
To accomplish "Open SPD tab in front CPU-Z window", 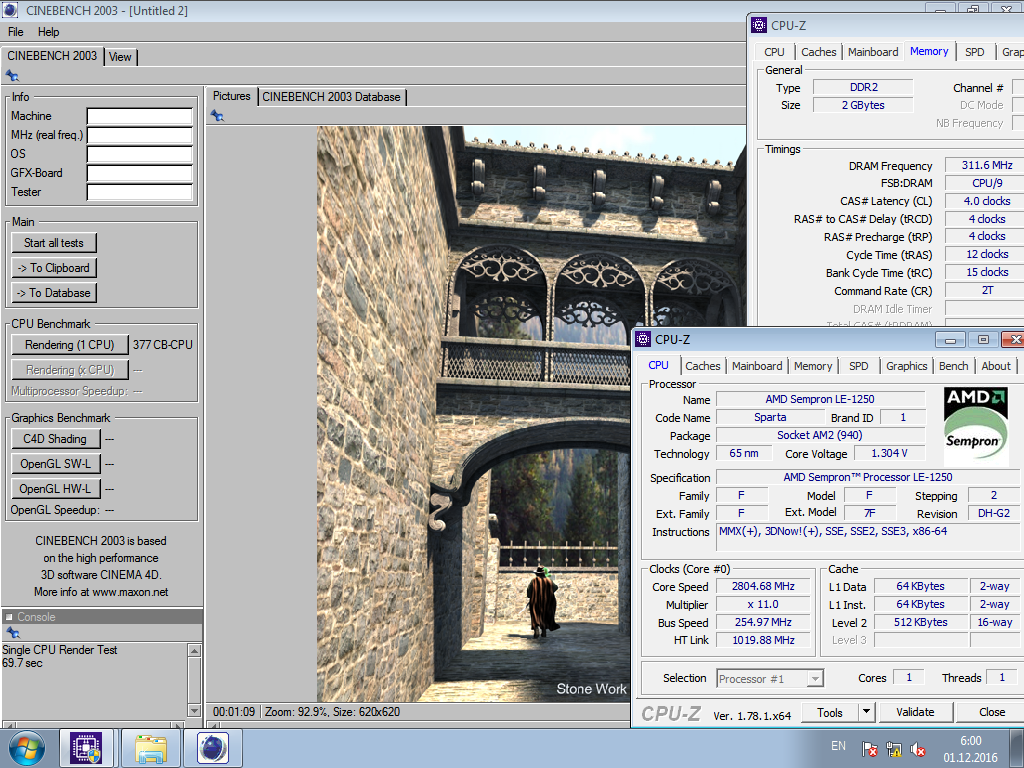I will pyautogui.click(x=859, y=366).
